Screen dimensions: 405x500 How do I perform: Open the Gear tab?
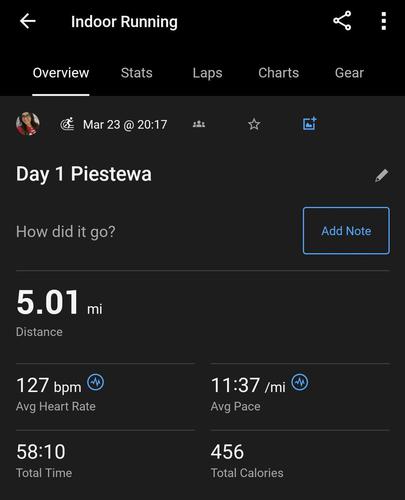(x=349, y=73)
